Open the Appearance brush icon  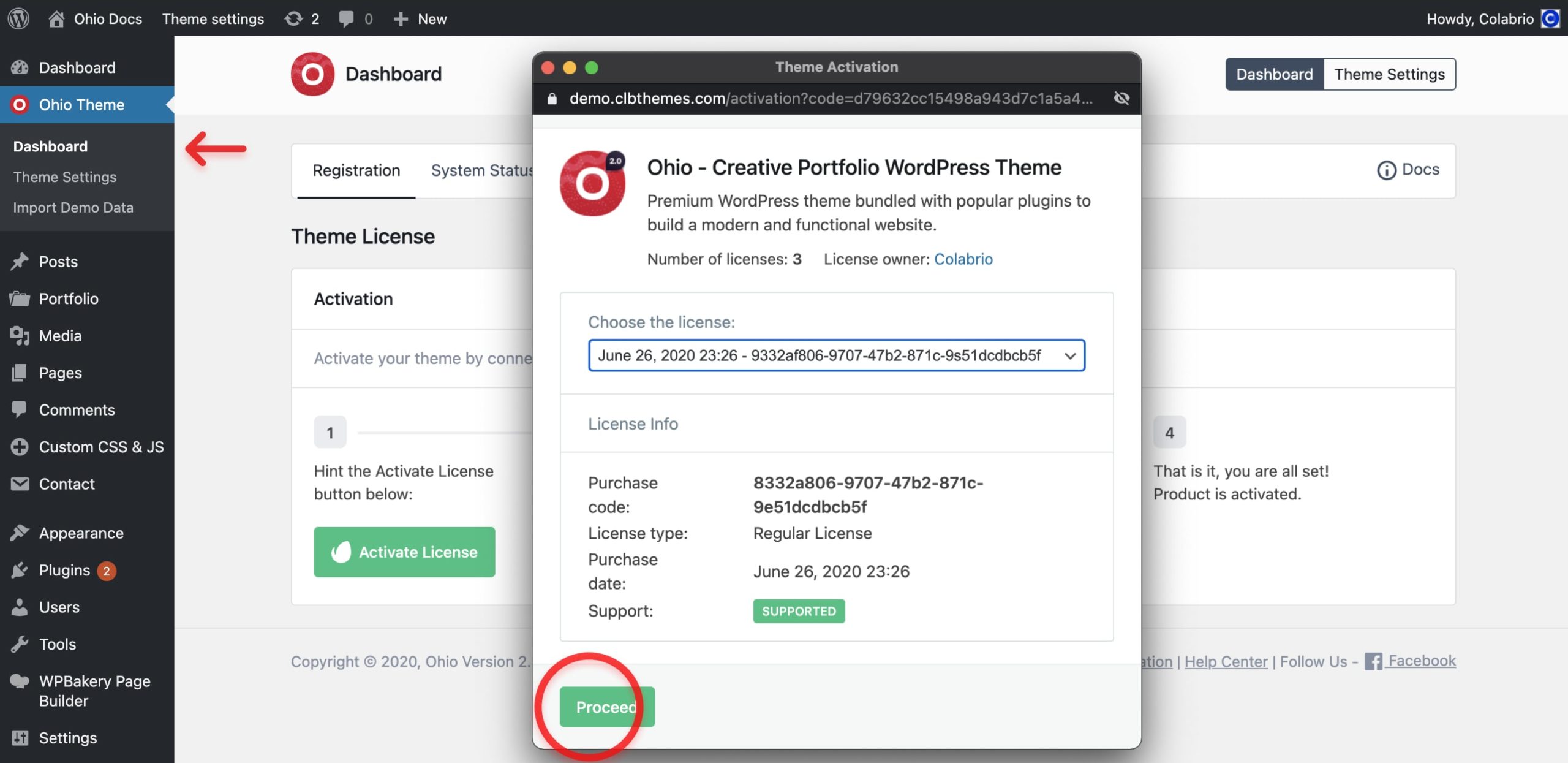20,533
